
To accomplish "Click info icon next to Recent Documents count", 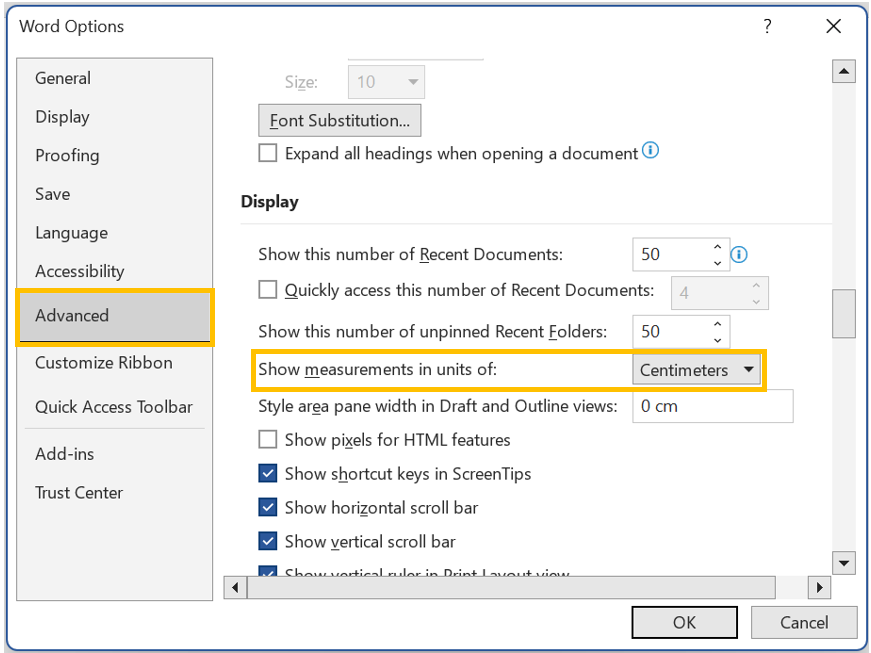I will (x=740, y=254).
